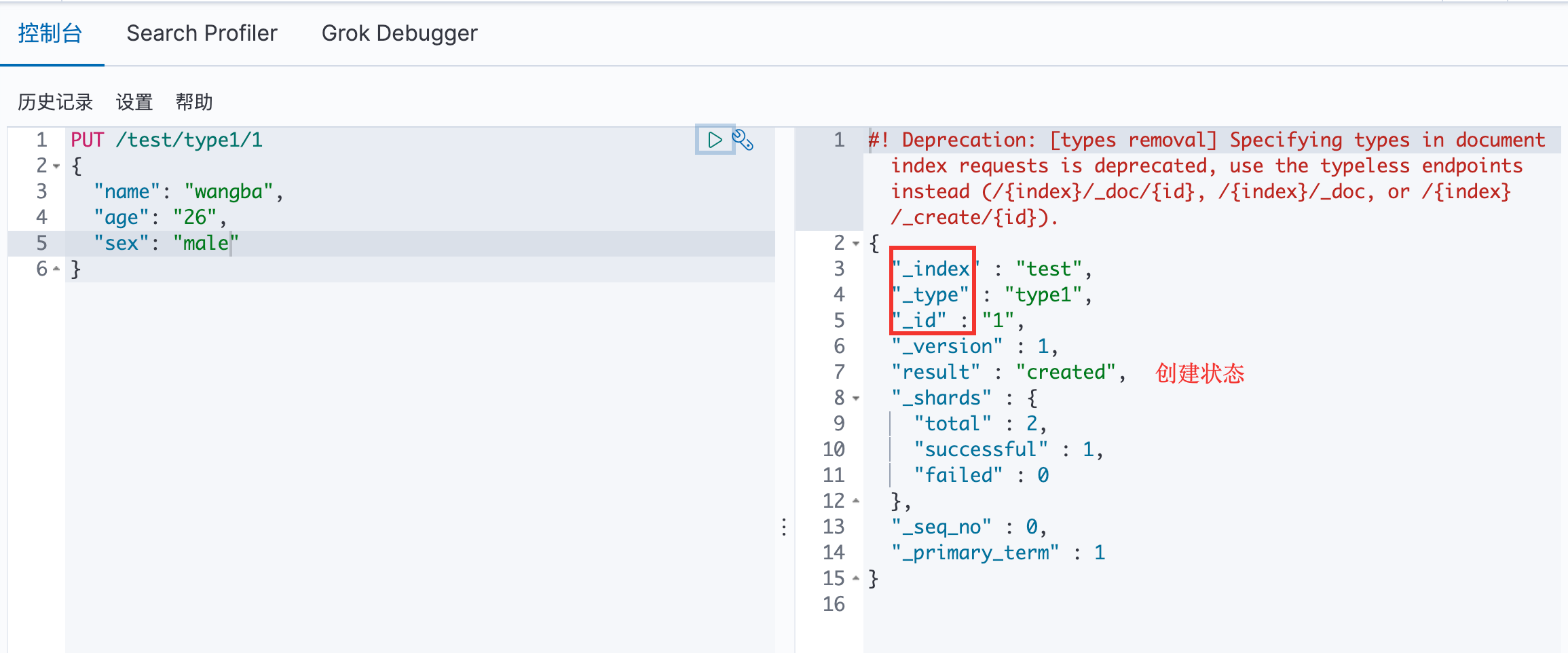The width and height of the screenshot is (1568, 653).
Task: Click the pane resizer handle between editors
Action: point(784,527)
